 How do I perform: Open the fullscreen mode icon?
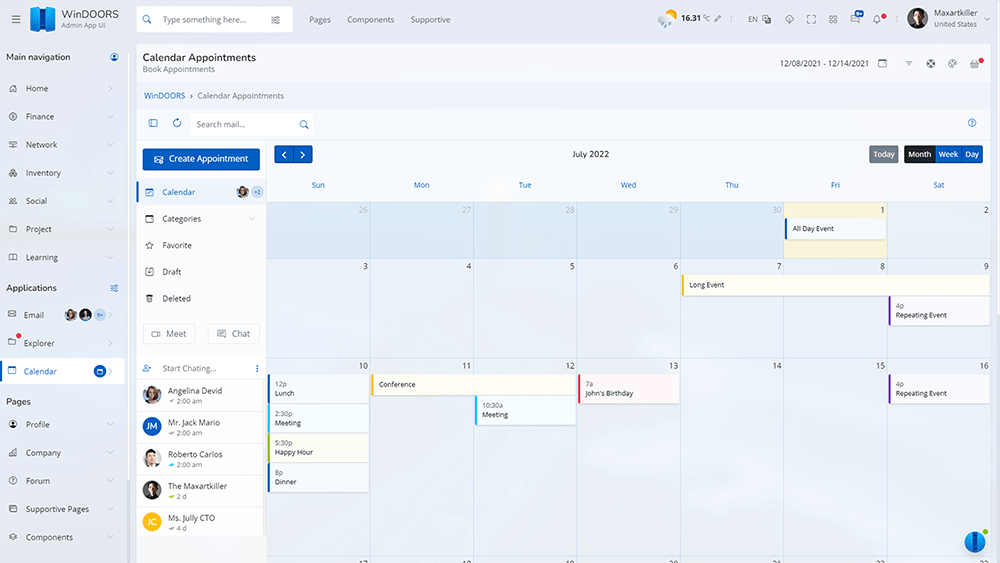click(811, 19)
